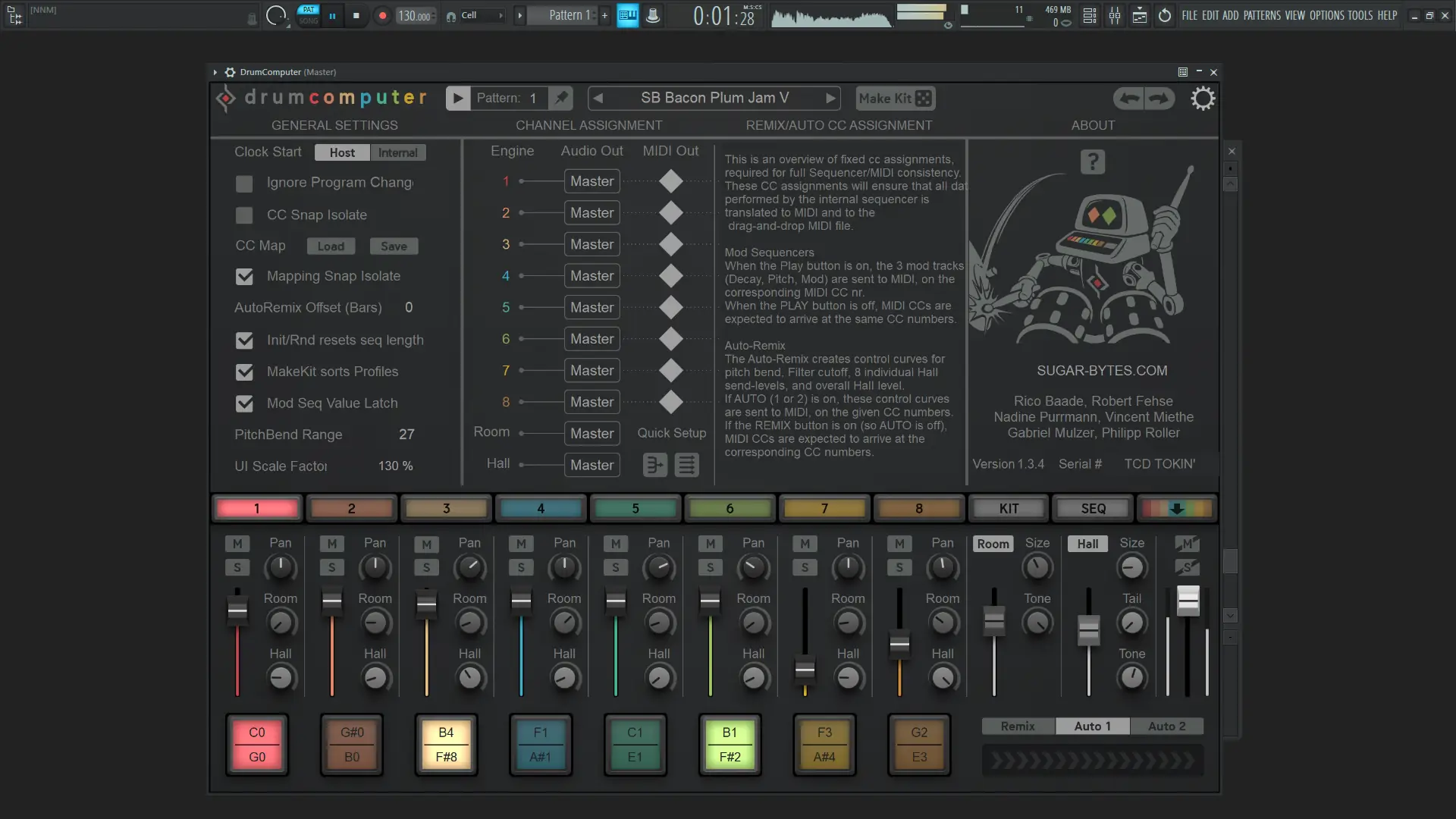The width and height of the screenshot is (1456, 819).
Task: Switch to the SEQ tab
Action: coord(1093,509)
